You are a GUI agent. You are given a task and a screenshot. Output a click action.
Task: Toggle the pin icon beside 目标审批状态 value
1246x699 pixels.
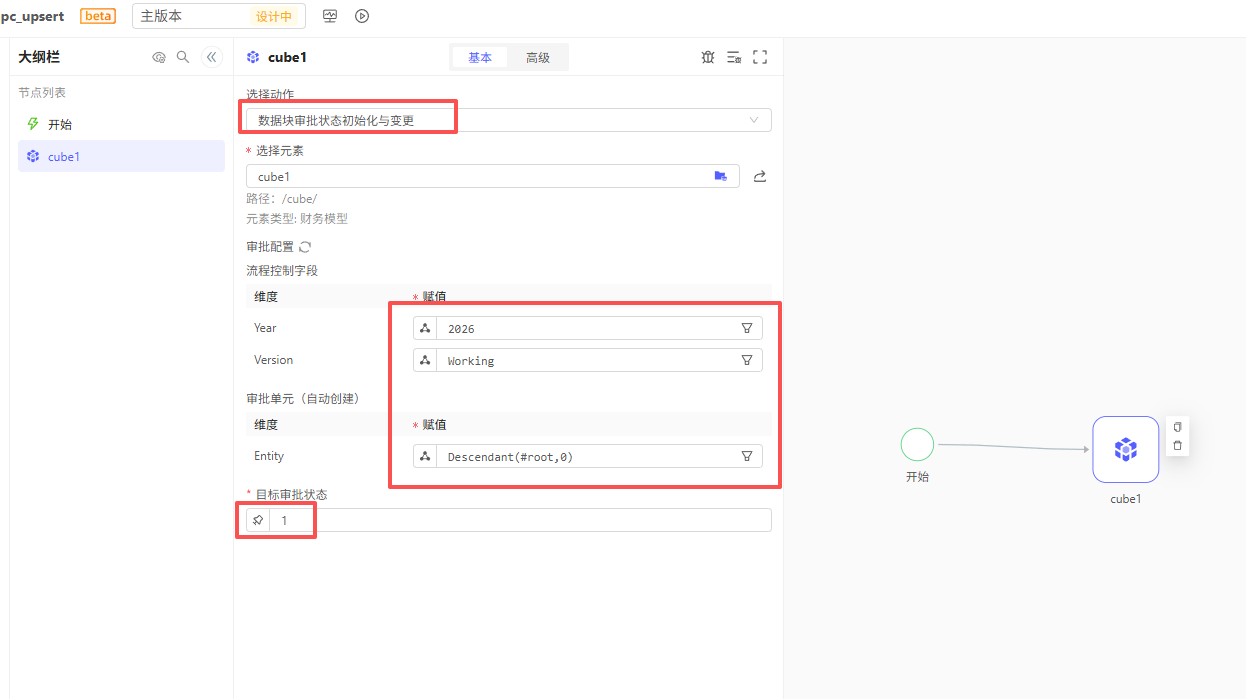258,520
